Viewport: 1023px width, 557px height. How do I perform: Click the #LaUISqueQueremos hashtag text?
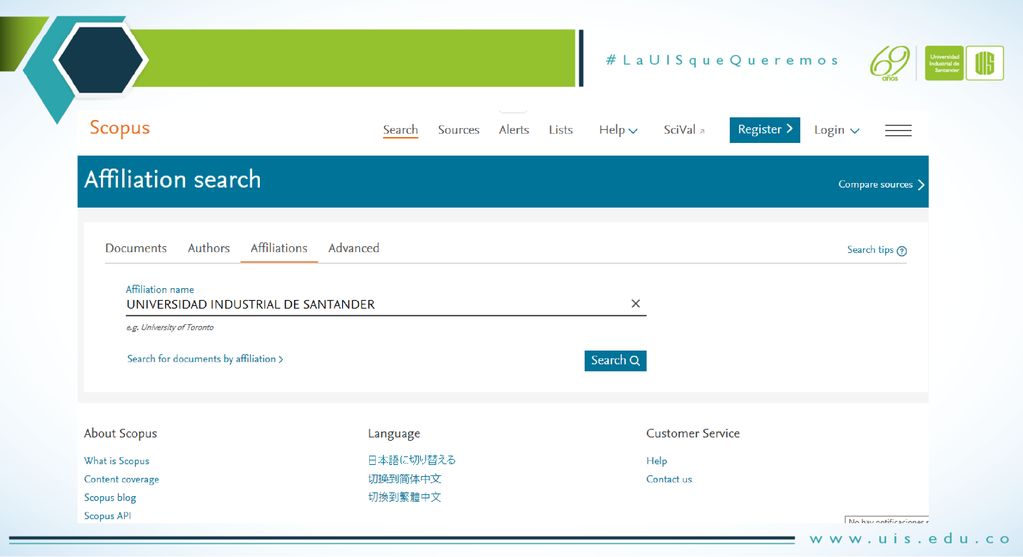point(722,60)
